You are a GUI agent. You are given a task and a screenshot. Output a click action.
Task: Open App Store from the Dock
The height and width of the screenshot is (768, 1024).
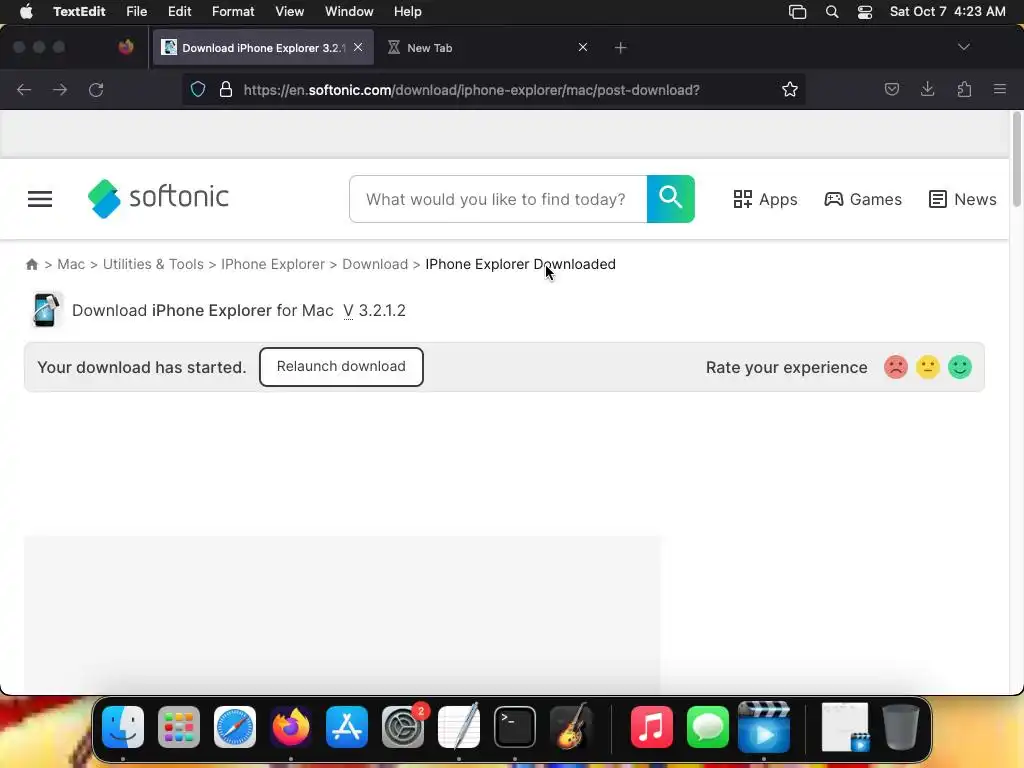click(x=347, y=727)
